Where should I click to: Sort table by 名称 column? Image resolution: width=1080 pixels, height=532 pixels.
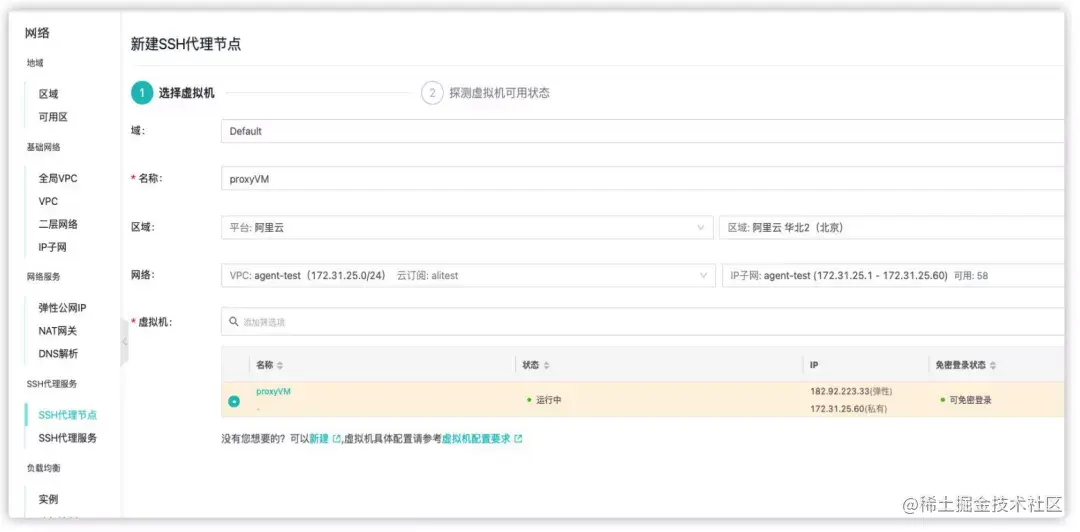(280, 365)
